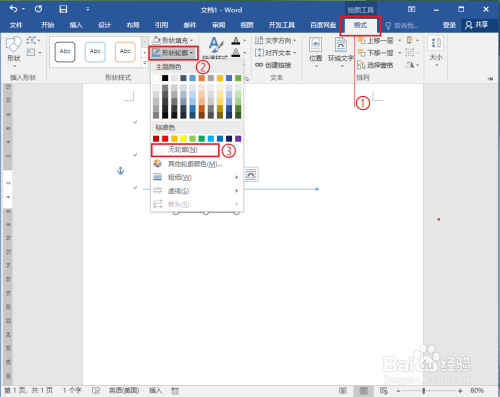Open 其他轮廓颜色(M) more colors option

point(197,164)
